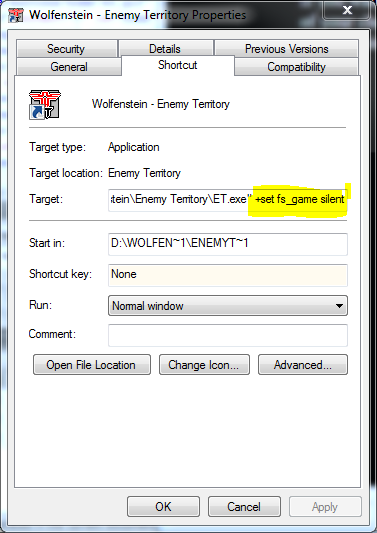Click the 'Target location:' label
The height and width of the screenshot is (533, 377).
[66, 173]
